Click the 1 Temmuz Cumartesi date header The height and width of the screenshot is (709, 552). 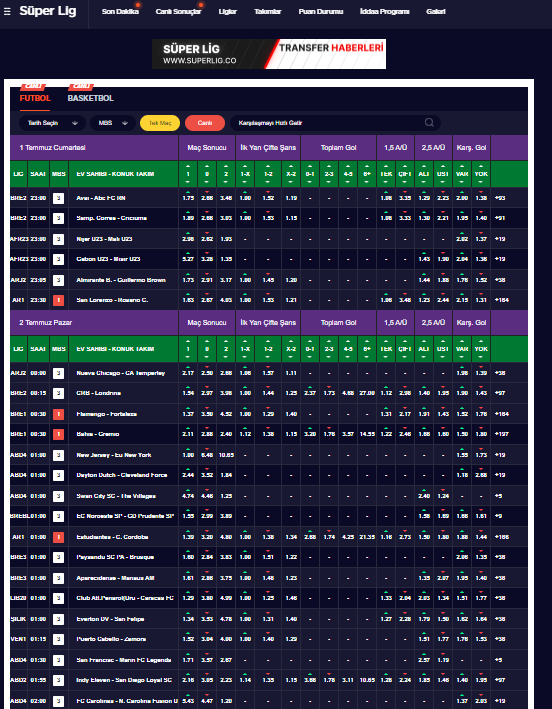click(x=52, y=147)
